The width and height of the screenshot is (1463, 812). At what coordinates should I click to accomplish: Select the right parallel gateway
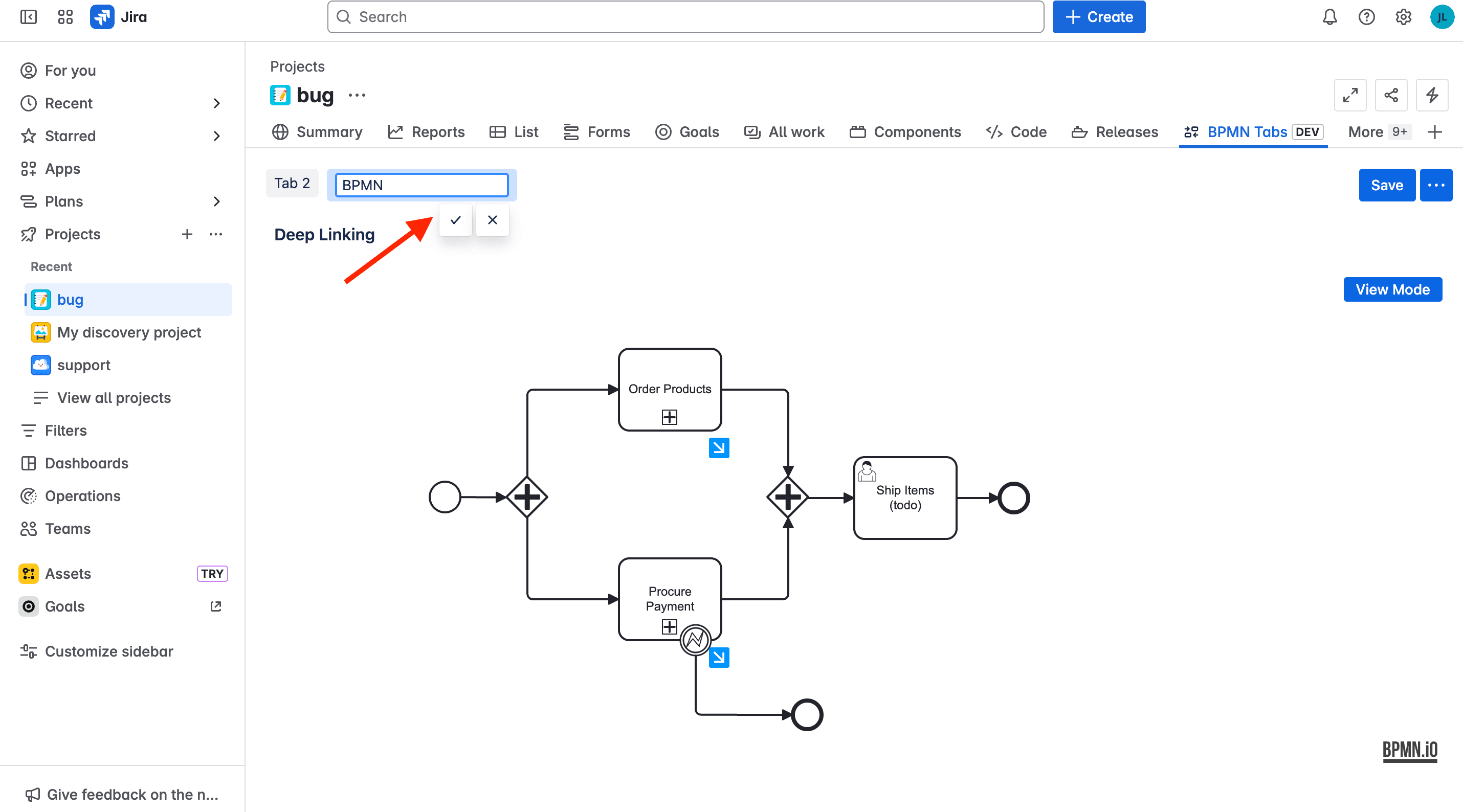click(x=788, y=498)
